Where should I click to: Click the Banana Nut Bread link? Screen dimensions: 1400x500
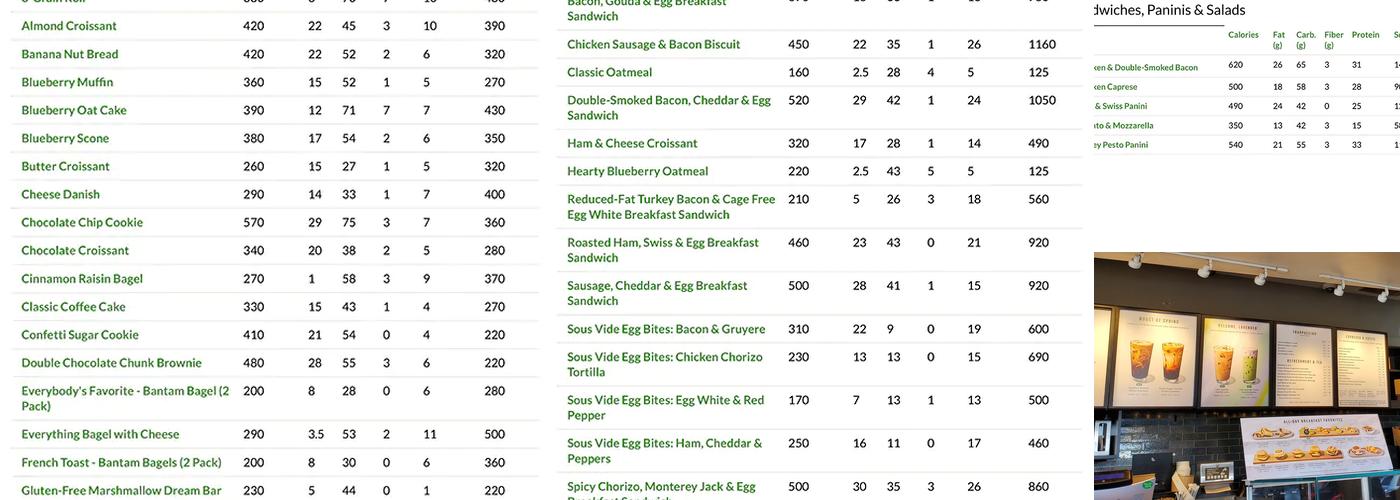pyautogui.click(x=70, y=54)
